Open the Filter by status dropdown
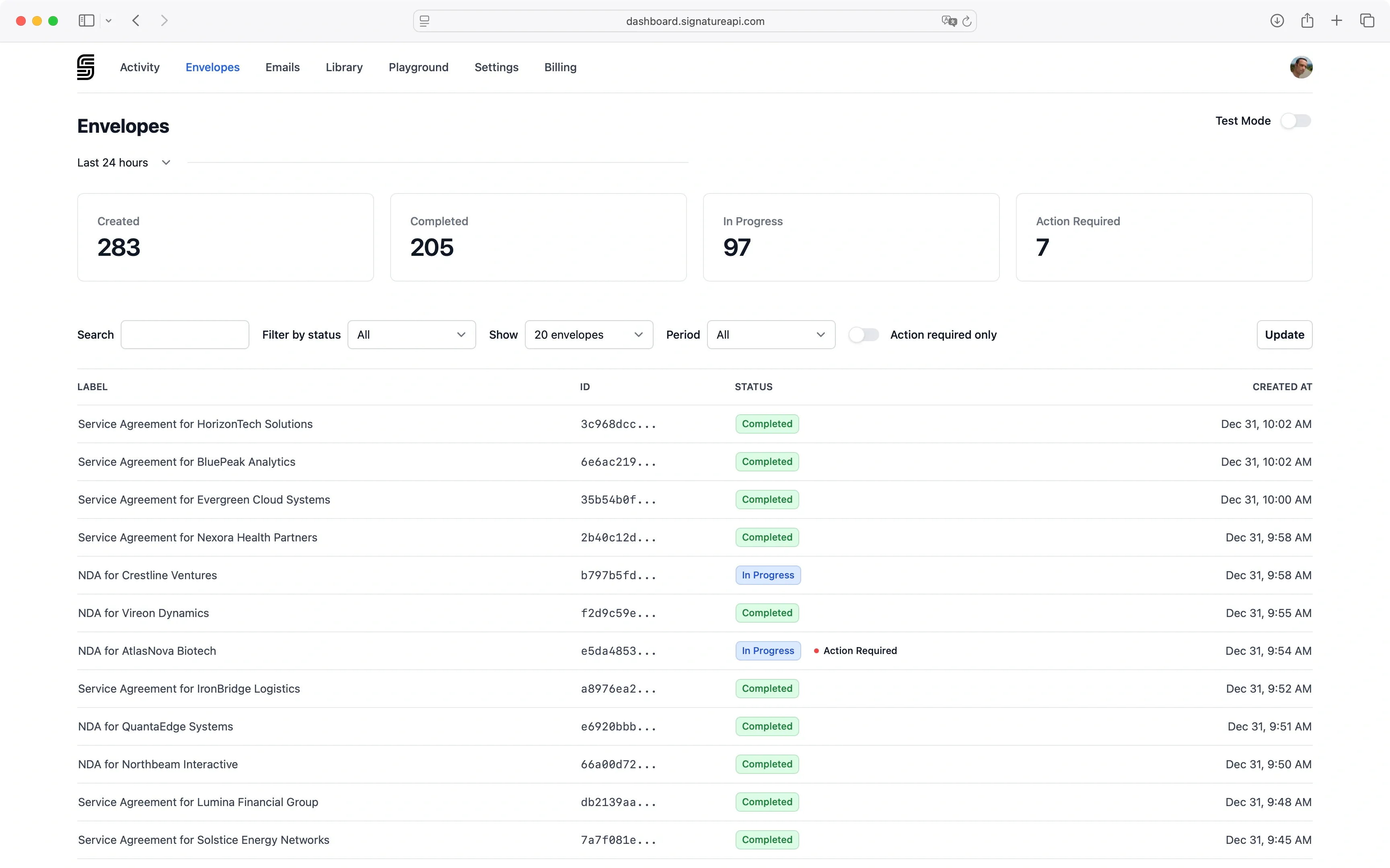 point(411,335)
